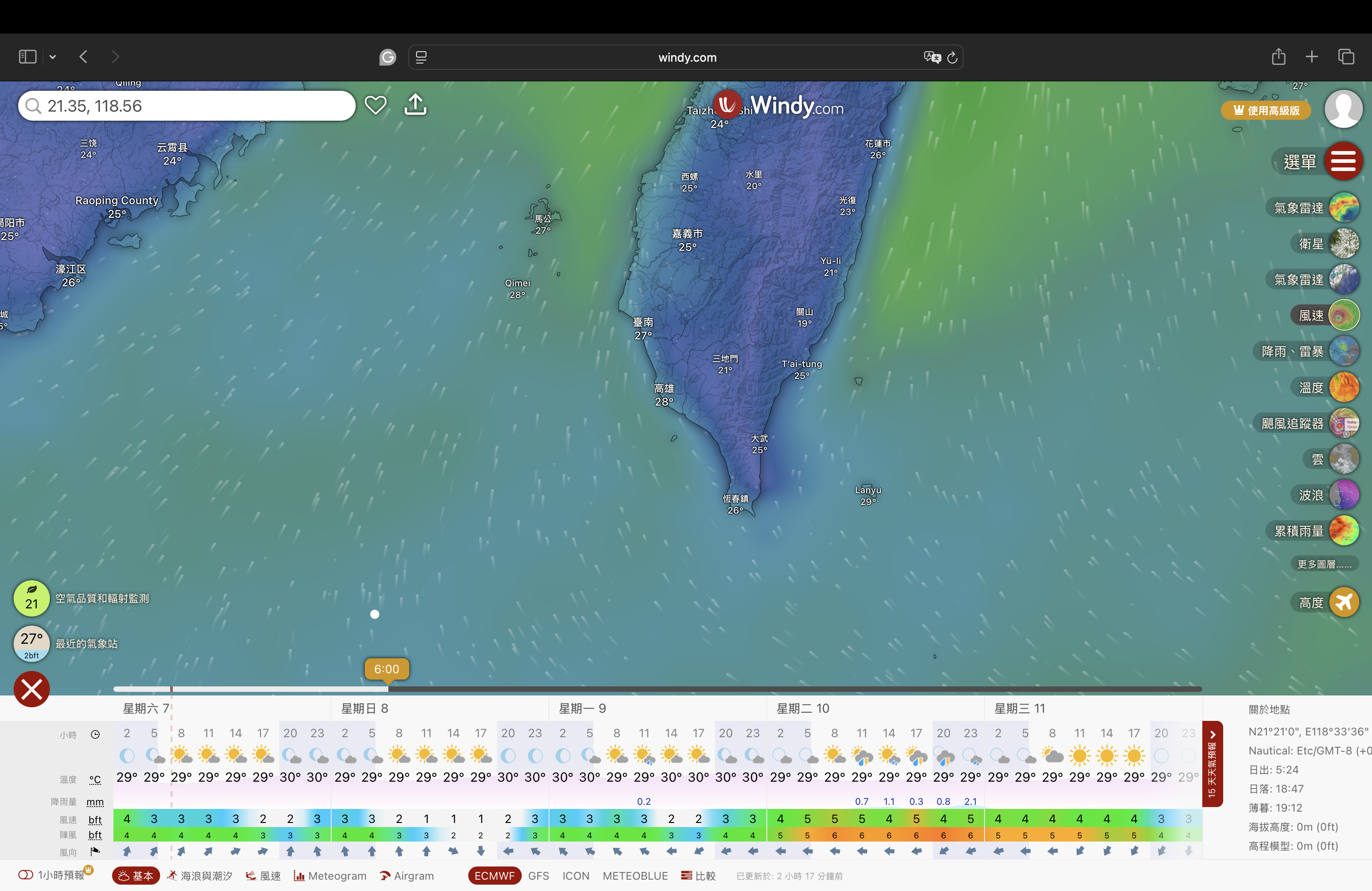The width and height of the screenshot is (1372, 891).
Task: Click the coordinates search field
Action: 187,106
